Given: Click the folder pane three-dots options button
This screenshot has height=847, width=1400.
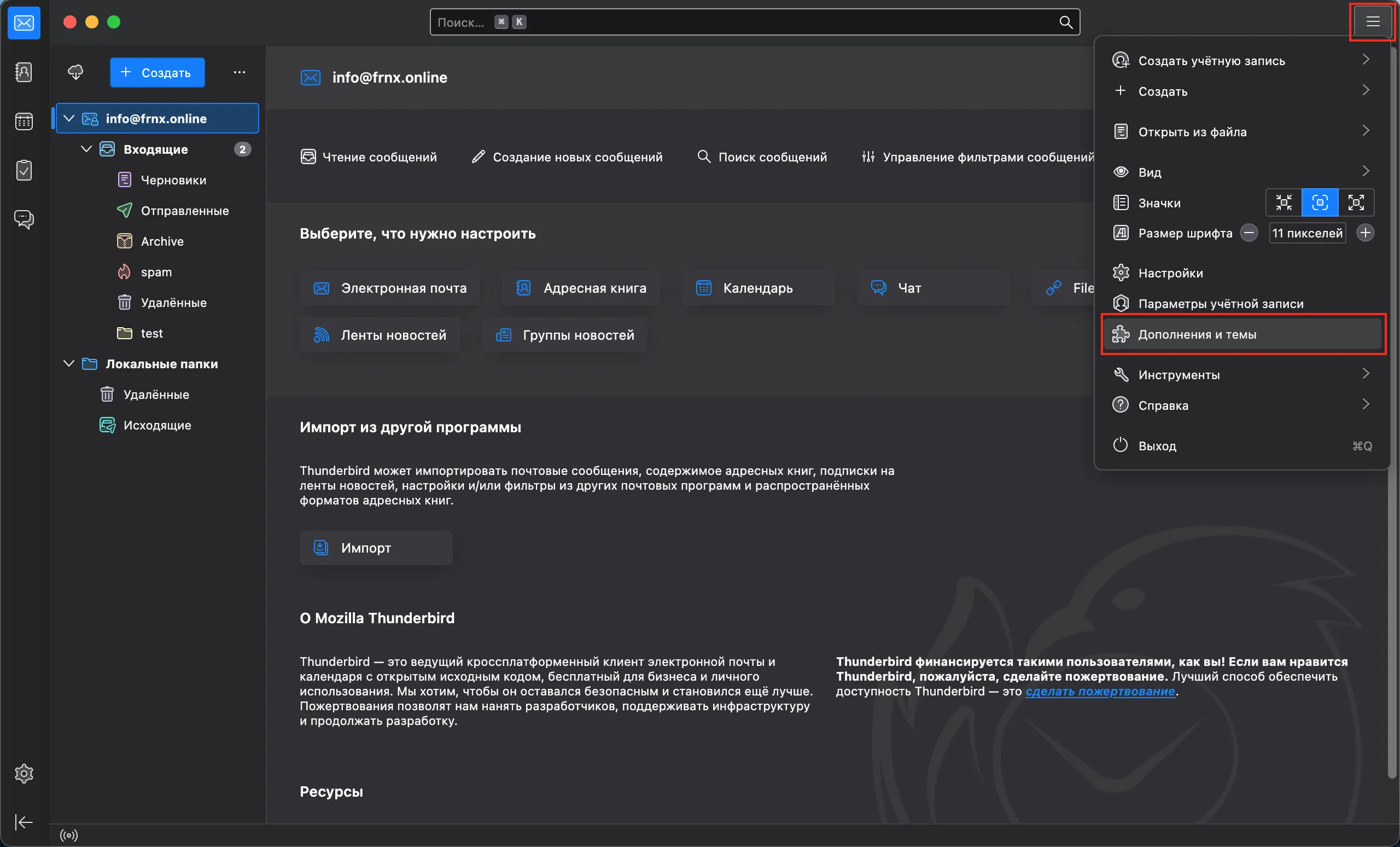Looking at the screenshot, I should pyautogui.click(x=239, y=72).
